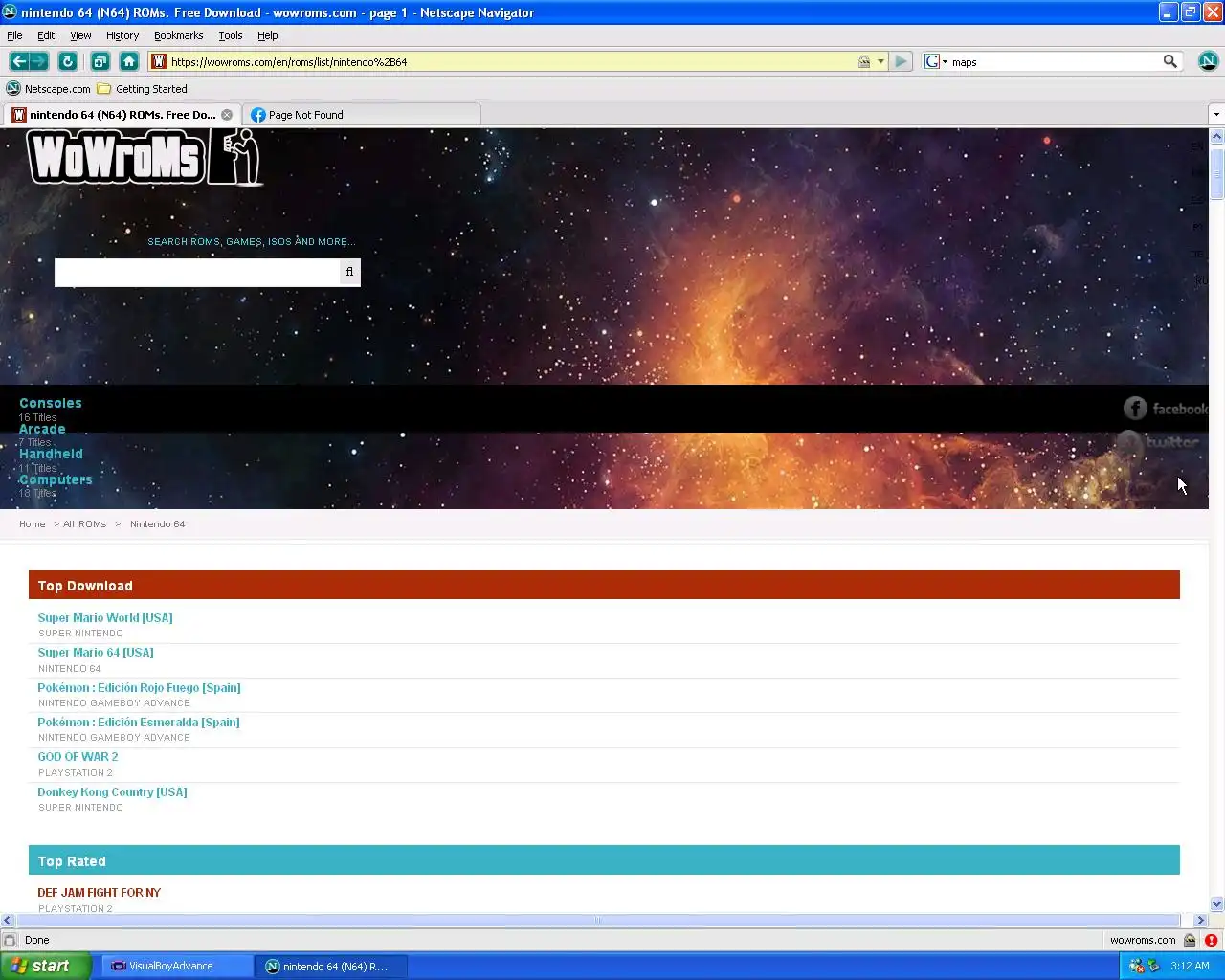The width and height of the screenshot is (1225, 980).
Task: Click the magnifier in the search box
Action: pos(1169,61)
